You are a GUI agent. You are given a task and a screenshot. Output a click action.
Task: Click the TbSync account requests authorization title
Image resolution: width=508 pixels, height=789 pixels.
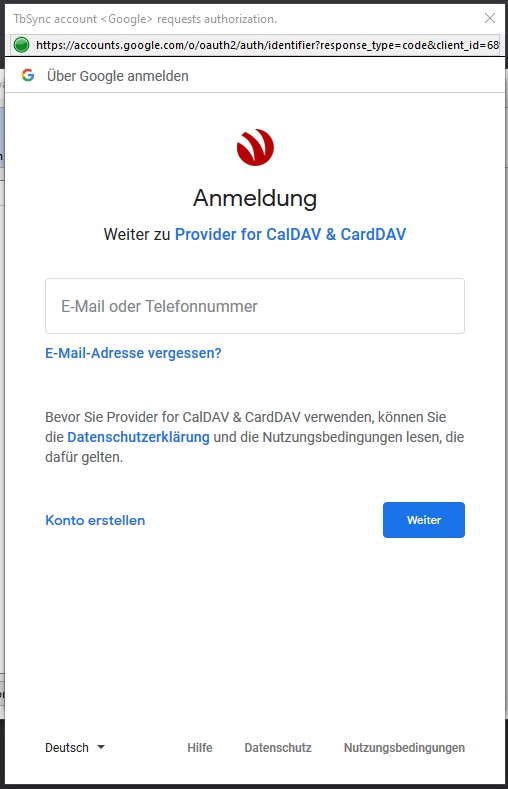pyautogui.click(x=145, y=19)
